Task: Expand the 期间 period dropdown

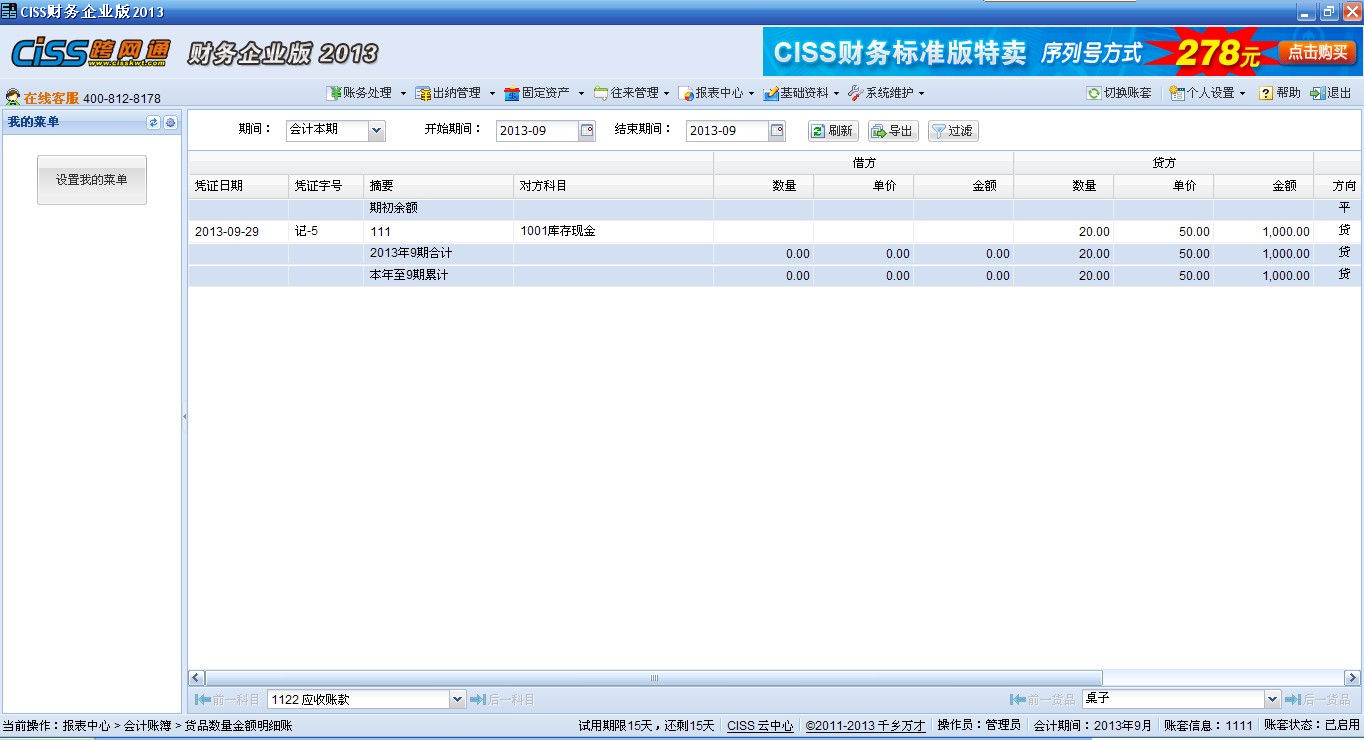Action: (376, 130)
